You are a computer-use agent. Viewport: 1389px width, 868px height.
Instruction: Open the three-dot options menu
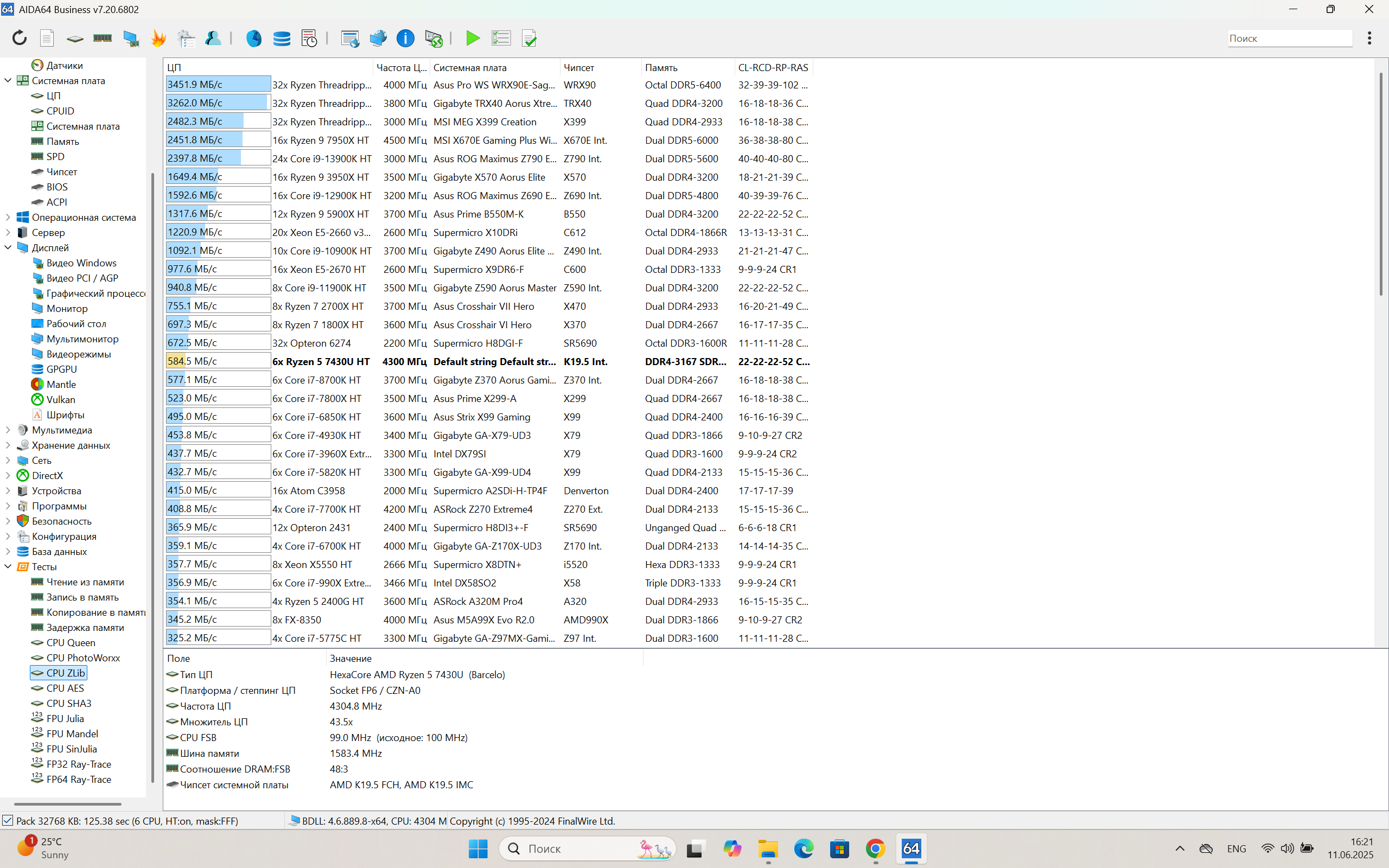(1369, 38)
